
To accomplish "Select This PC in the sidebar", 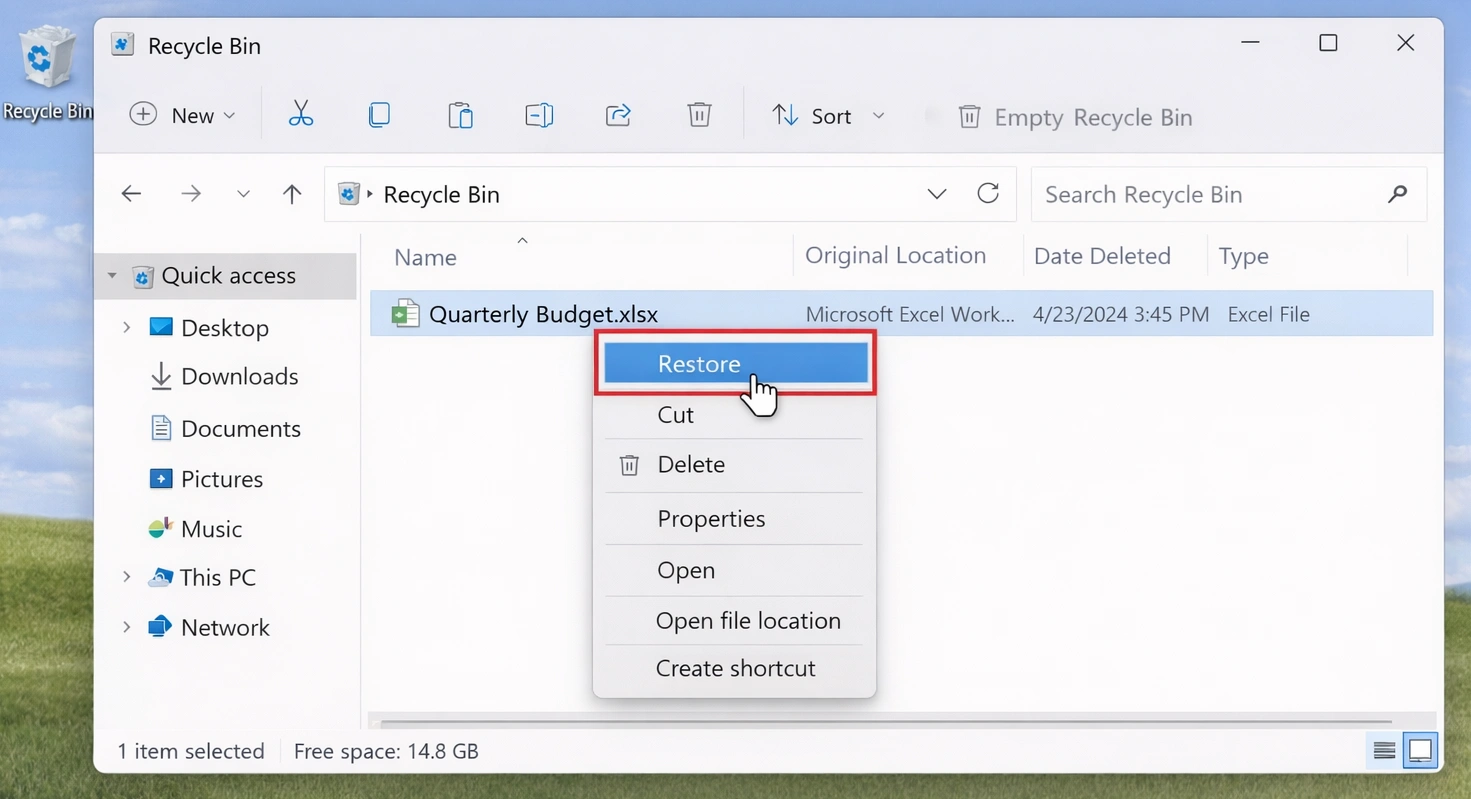I will (x=217, y=577).
